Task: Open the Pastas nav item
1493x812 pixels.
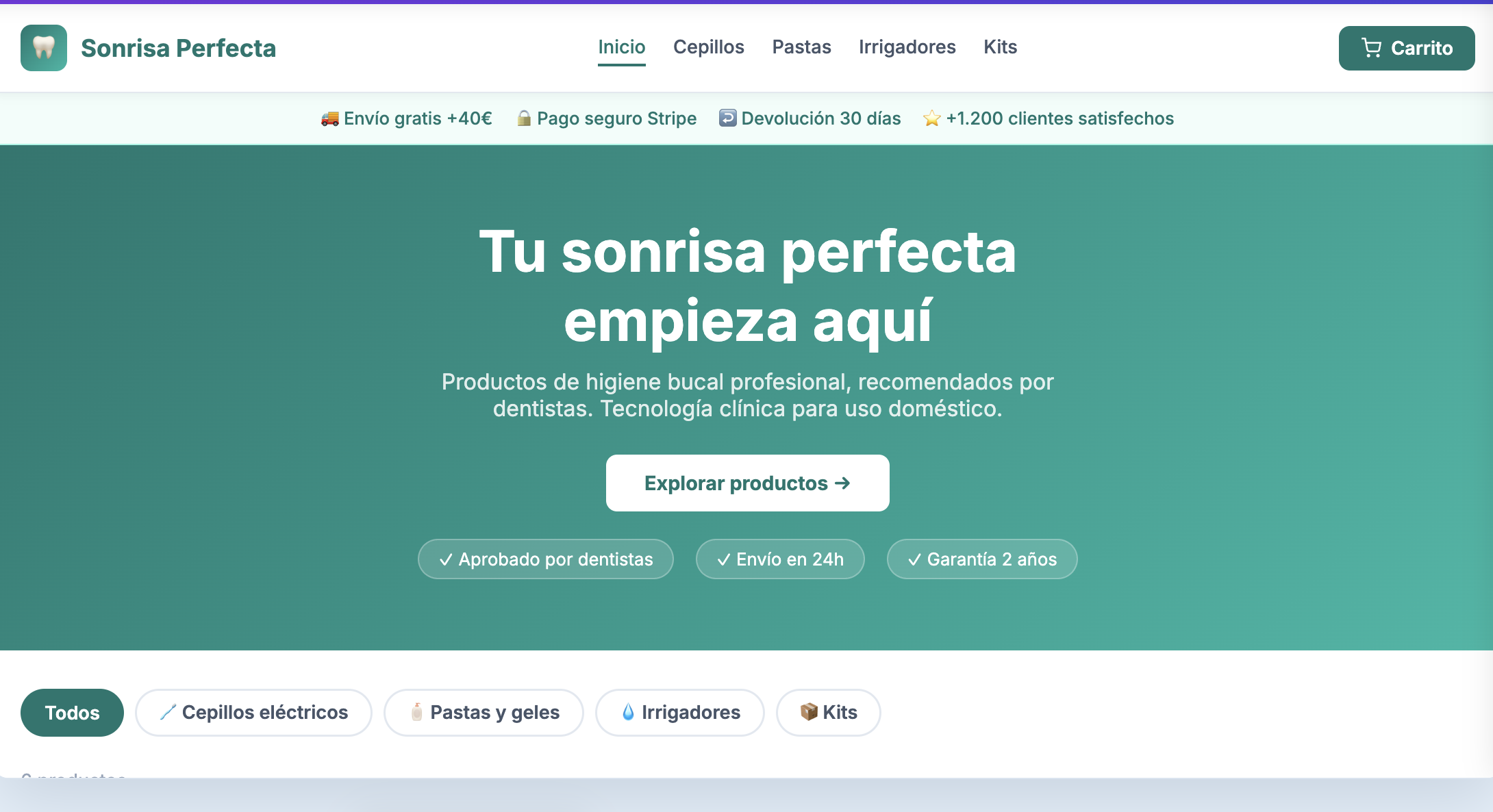Action: (801, 47)
